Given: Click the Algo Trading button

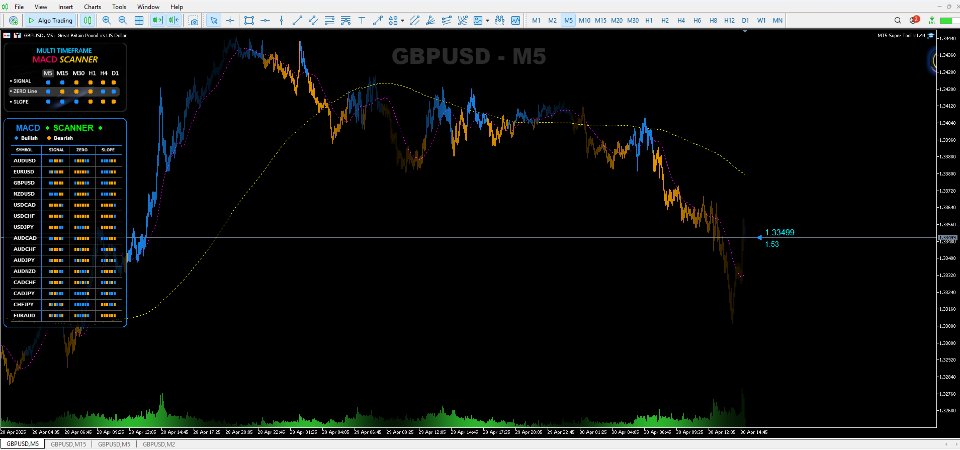Looking at the screenshot, I should 51,20.
